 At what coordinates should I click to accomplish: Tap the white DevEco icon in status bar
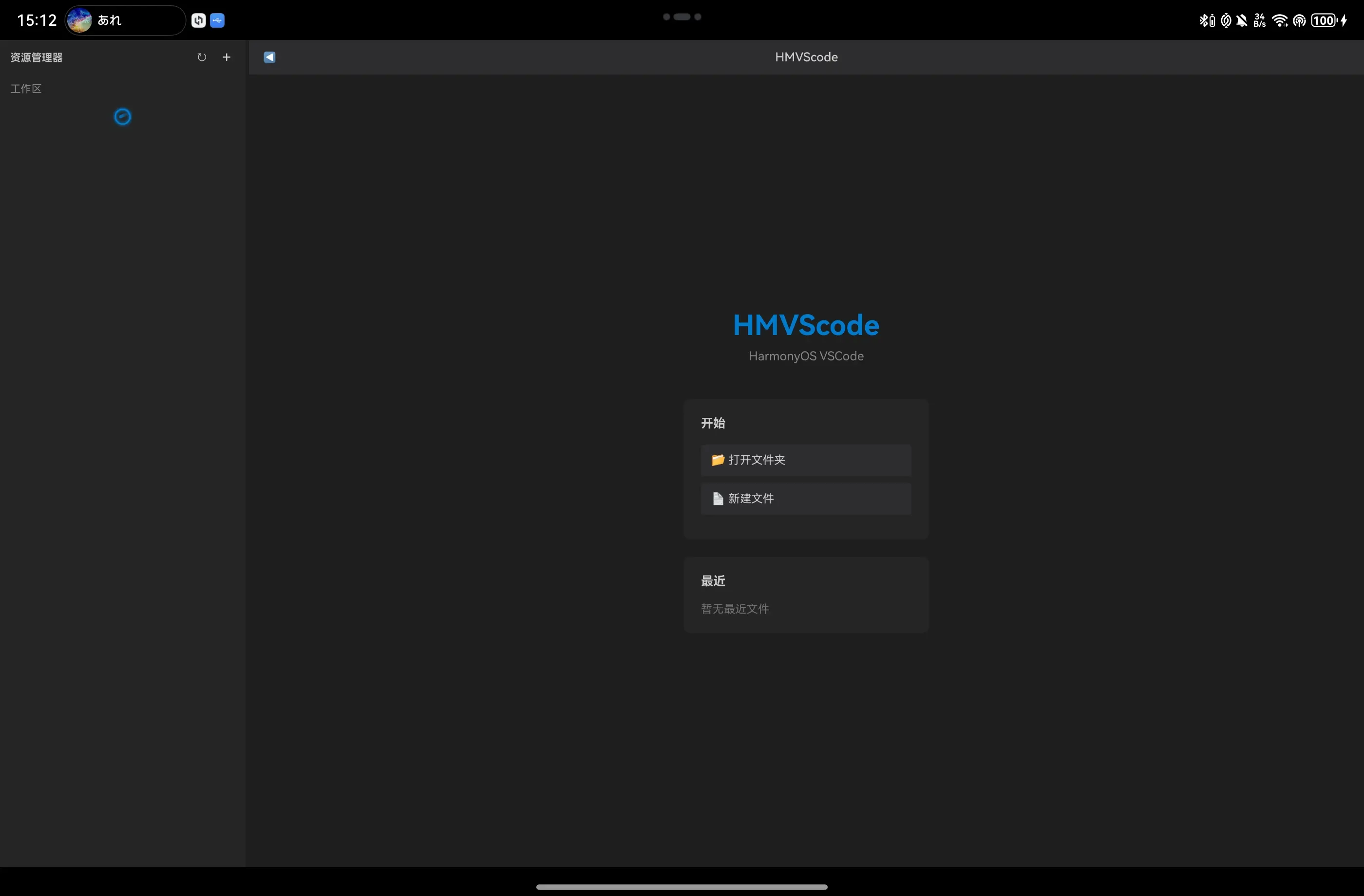(x=198, y=20)
